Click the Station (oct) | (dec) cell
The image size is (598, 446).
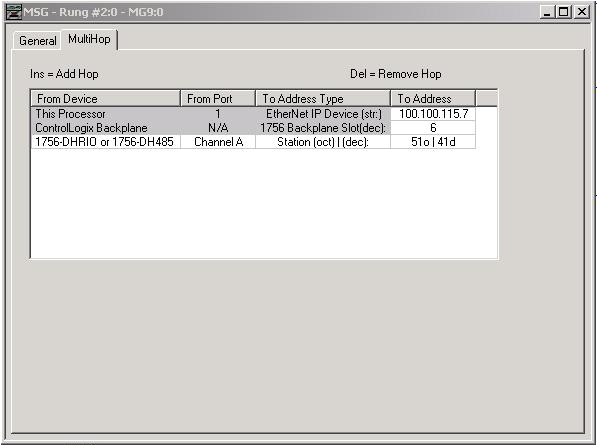(323, 142)
